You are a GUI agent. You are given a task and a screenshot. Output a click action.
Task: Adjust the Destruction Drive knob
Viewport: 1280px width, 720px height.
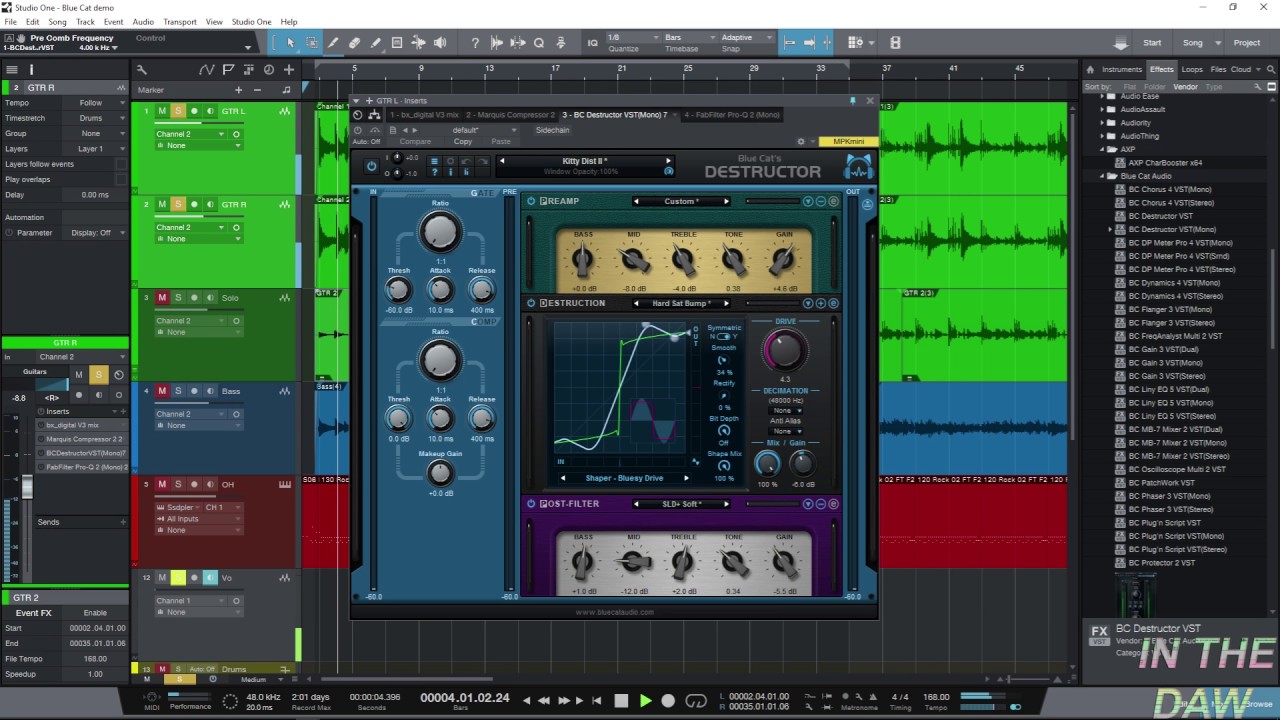784,350
